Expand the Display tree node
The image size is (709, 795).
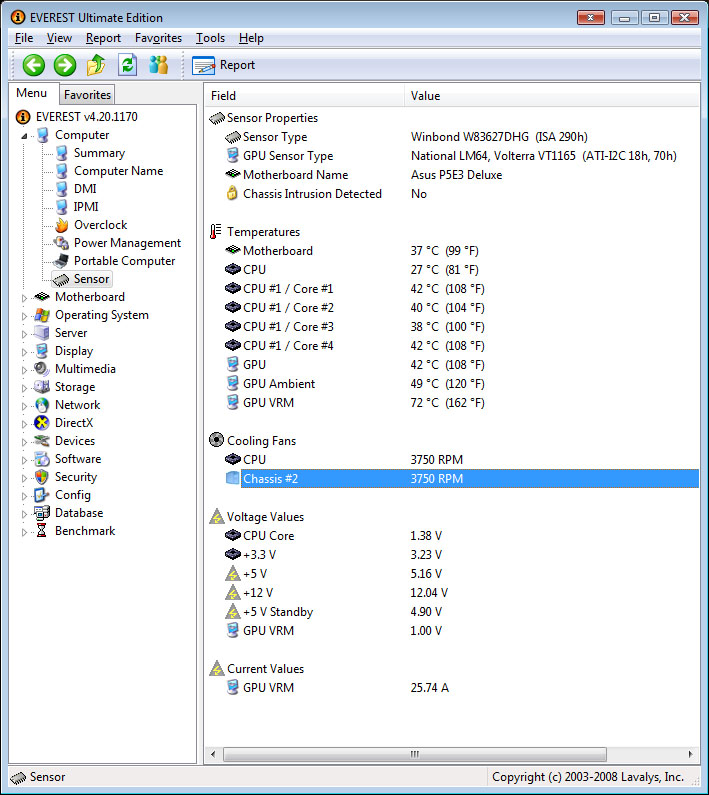pos(24,352)
